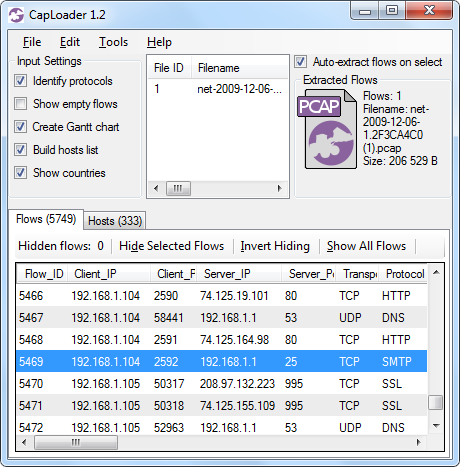The height and width of the screenshot is (467, 460).
Task: Sort by Server_IP column header
Action: click(239, 274)
